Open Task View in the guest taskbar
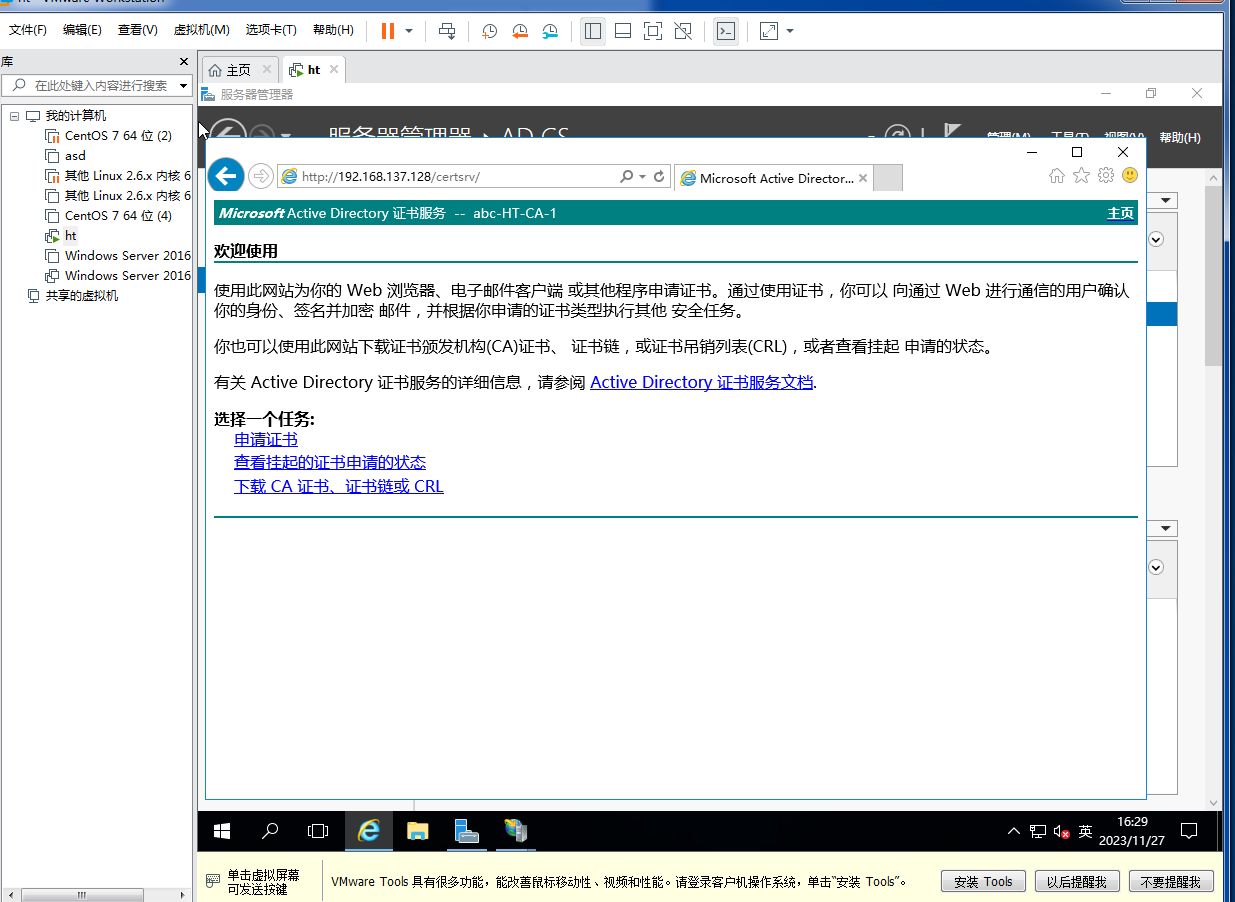Image resolution: width=1235 pixels, height=902 pixels. coord(318,831)
